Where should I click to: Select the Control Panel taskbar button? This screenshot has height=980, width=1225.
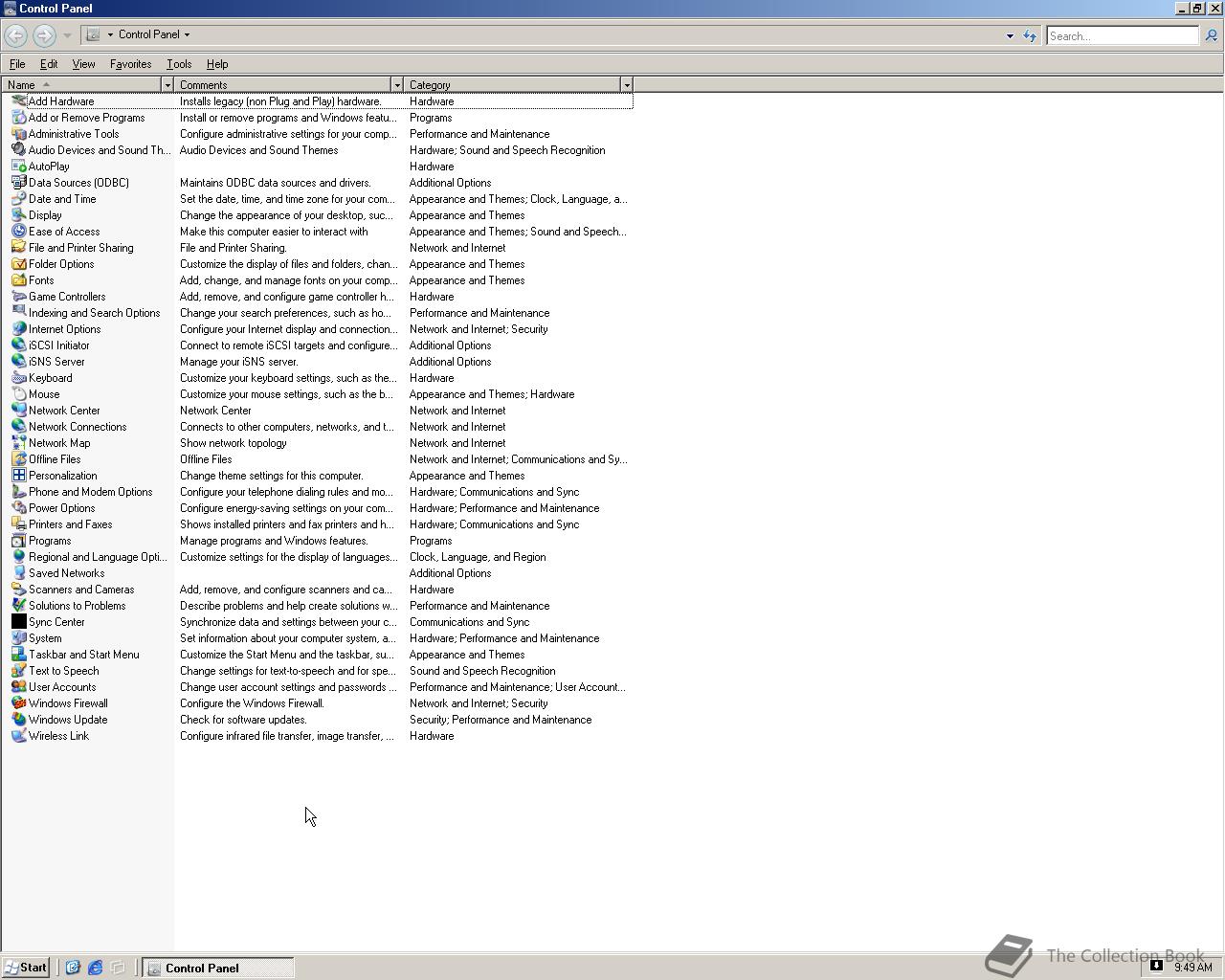coord(218,968)
